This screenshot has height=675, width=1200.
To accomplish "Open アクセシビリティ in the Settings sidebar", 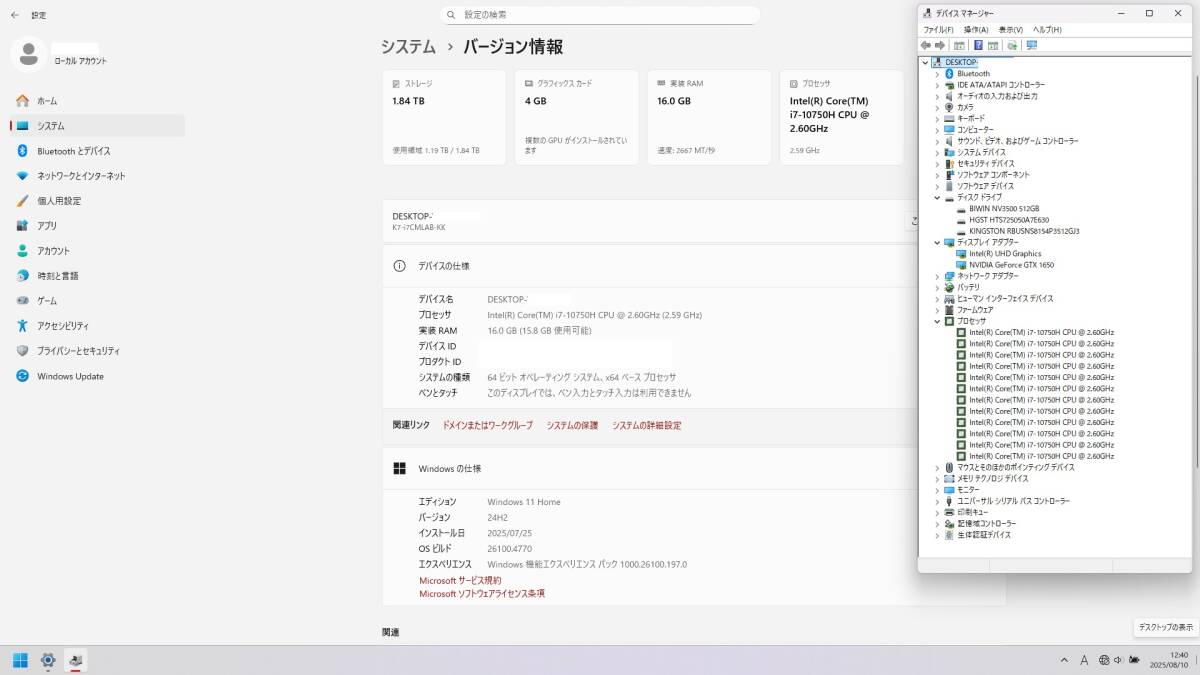I will [97, 326].
